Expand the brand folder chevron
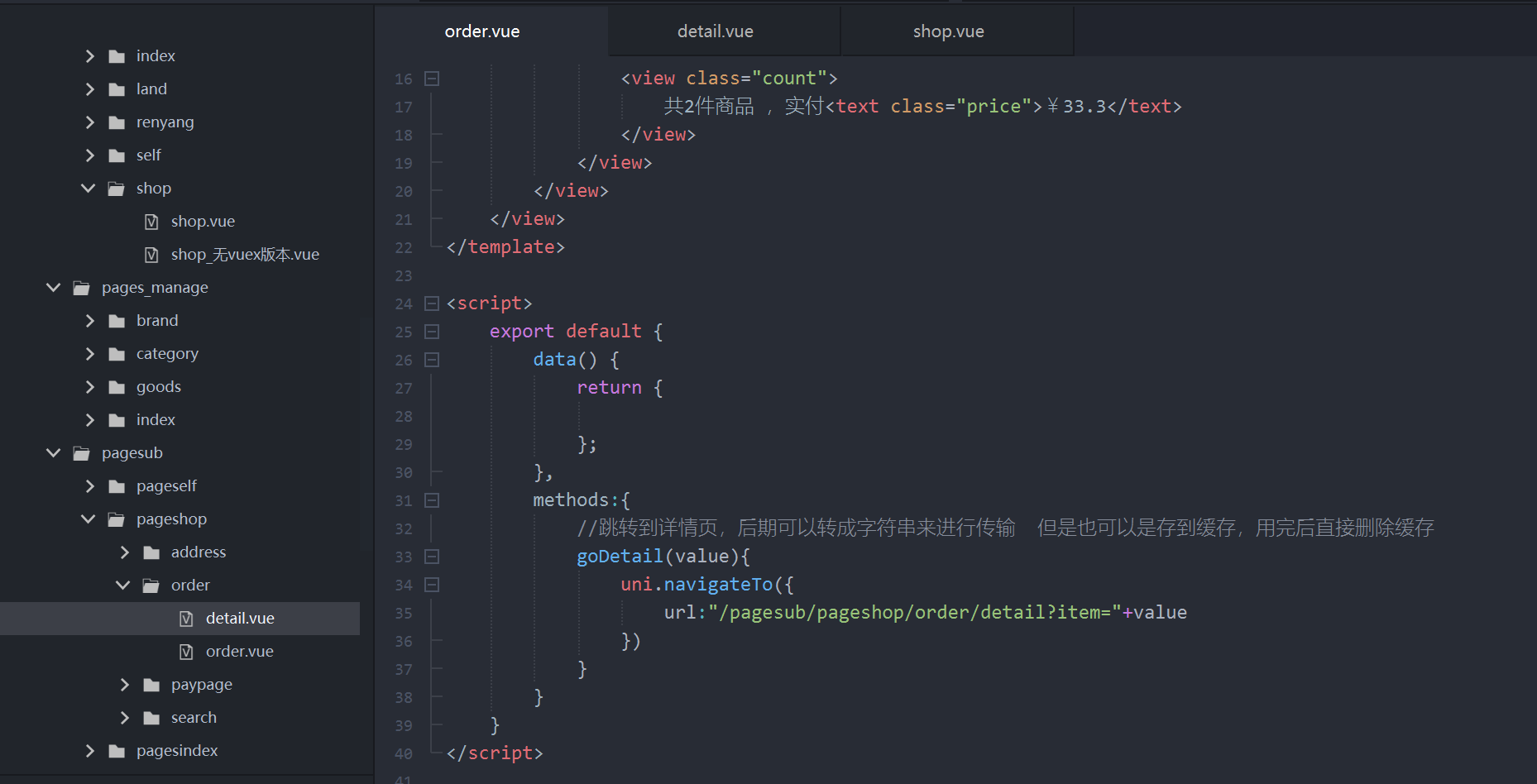 click(x=90, y=321)
